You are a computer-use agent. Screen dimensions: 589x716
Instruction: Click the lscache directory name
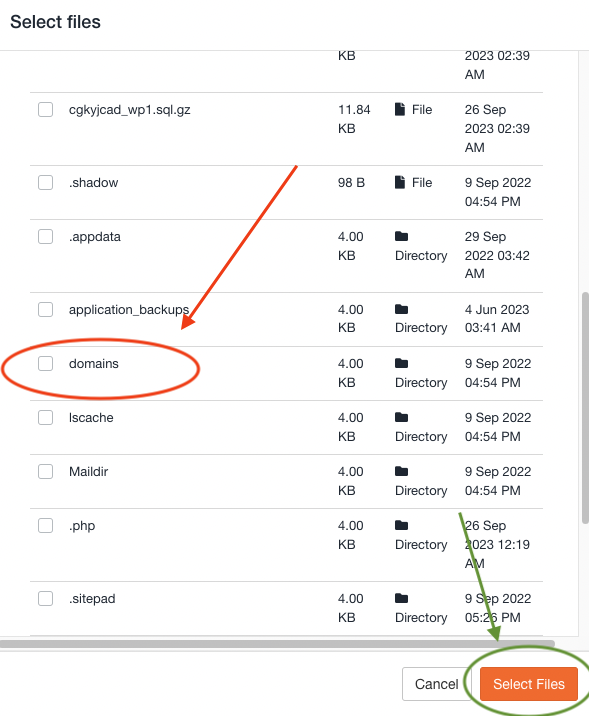(x=91, y=417)
